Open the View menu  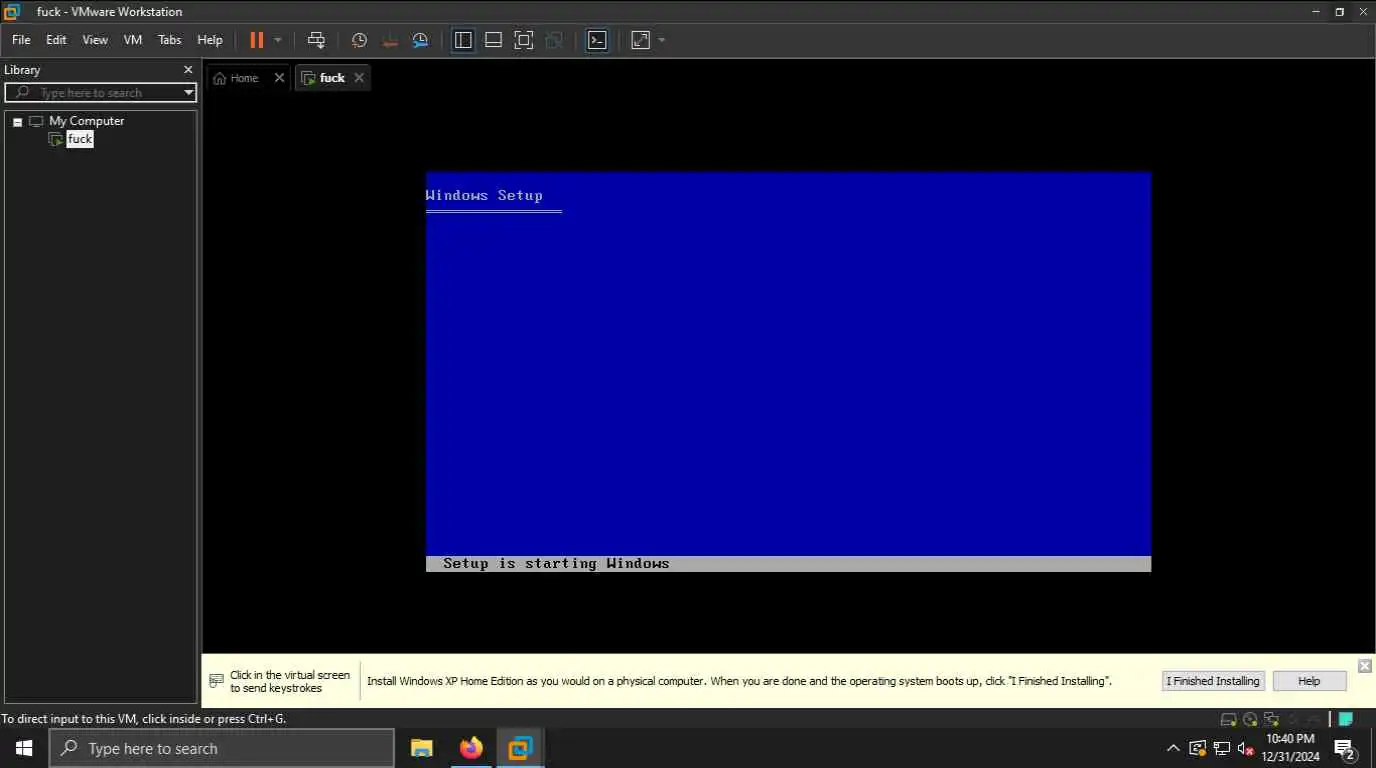(x=95, y=40)
